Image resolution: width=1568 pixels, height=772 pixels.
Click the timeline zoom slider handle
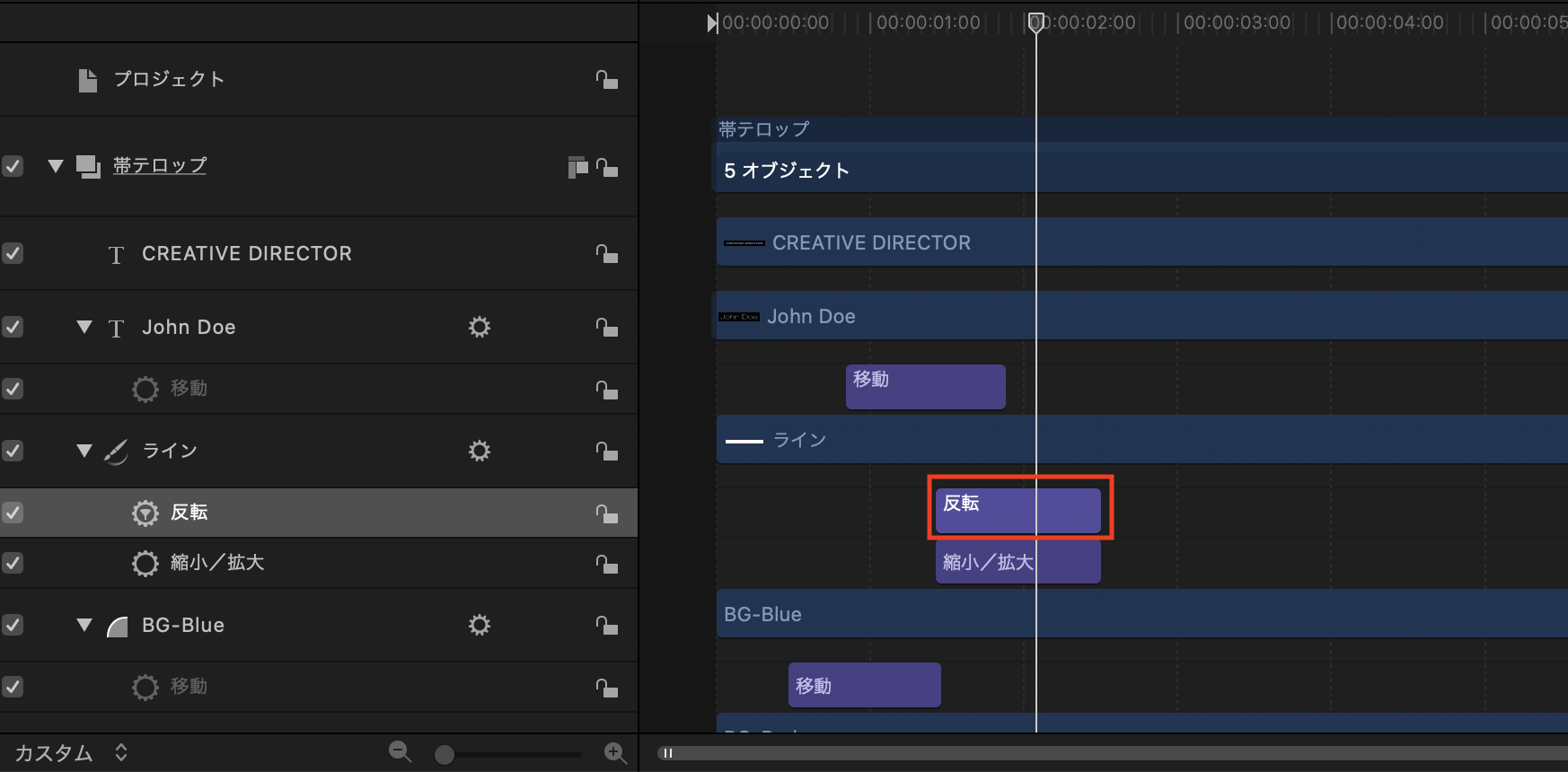[x=444, y=755]
